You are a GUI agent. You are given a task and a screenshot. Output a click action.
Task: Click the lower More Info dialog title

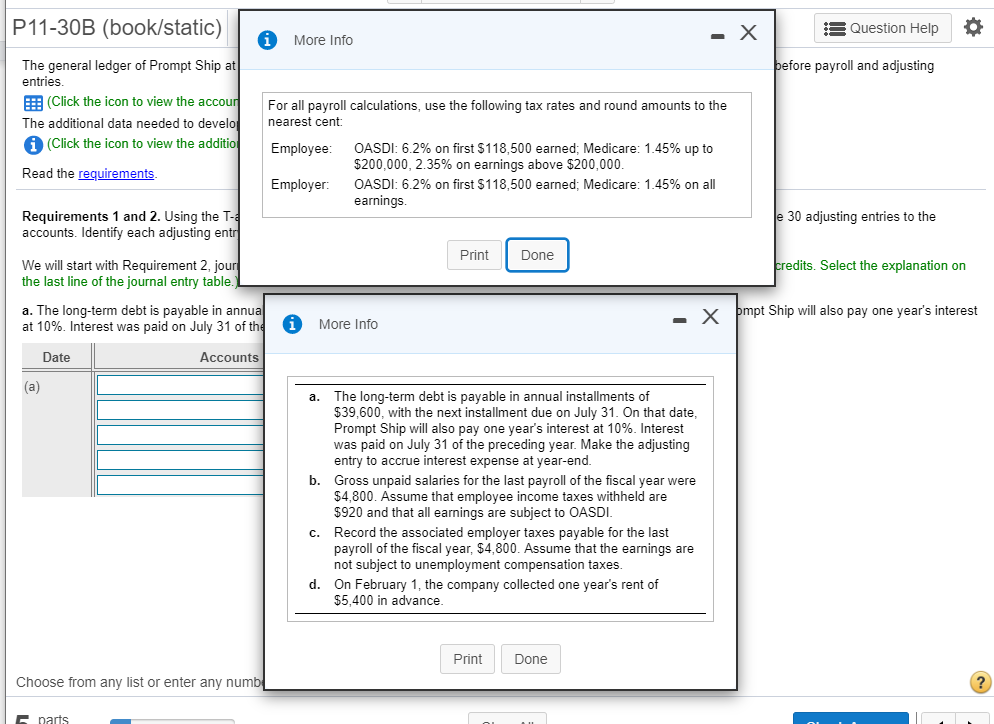point(348,324)
